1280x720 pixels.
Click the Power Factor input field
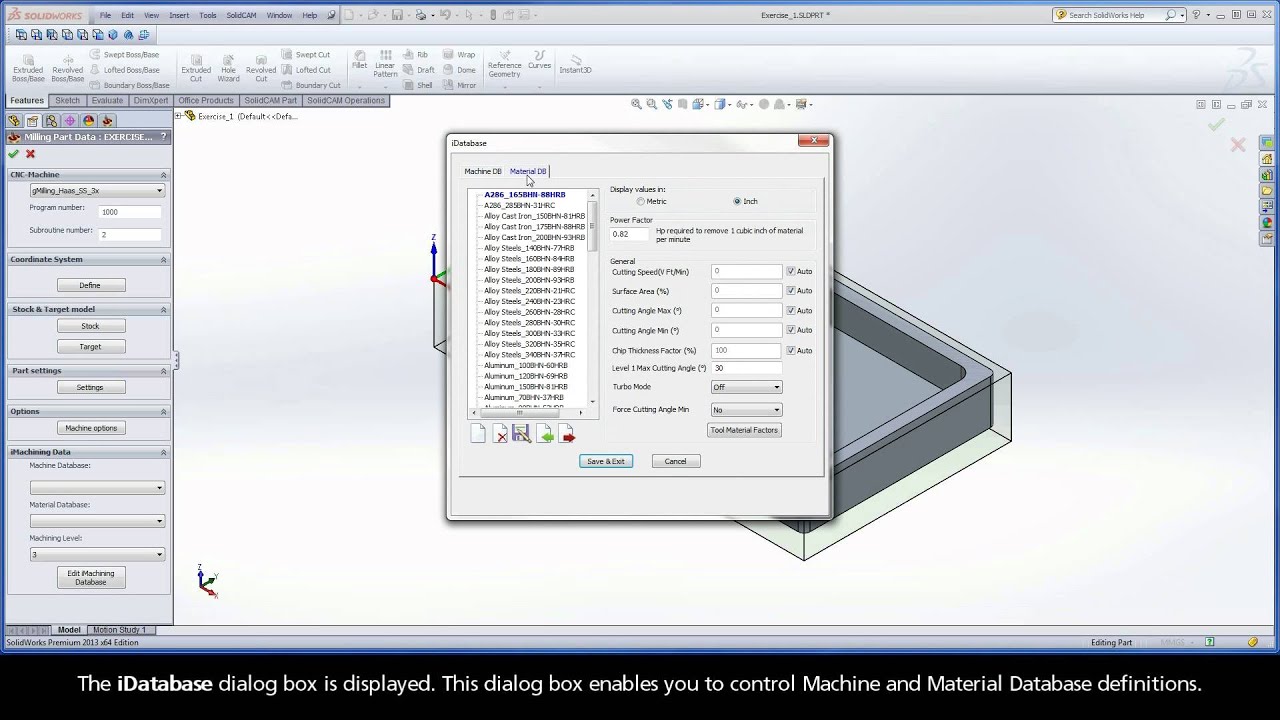[x=630, y=234]
